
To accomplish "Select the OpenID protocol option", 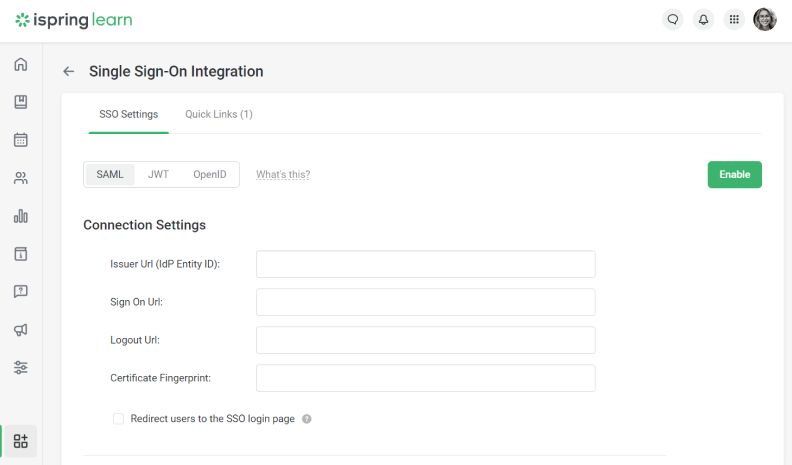I will 210,175.
